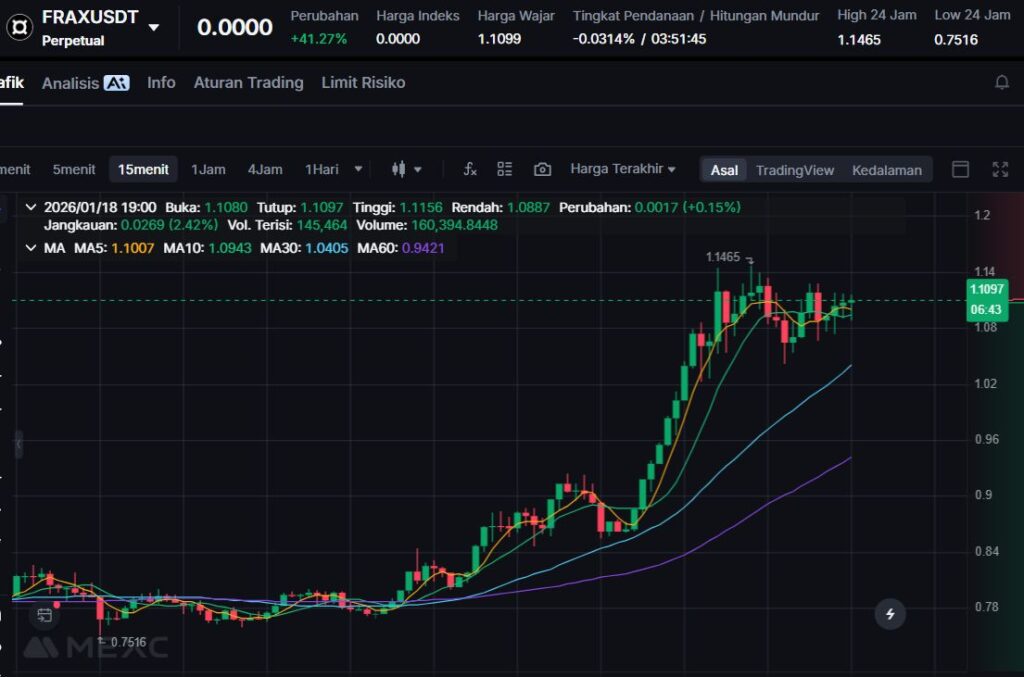This screenshot has width=1024, height=677.
Task: Open the FRAXUSDT pair selector dropdown
Action: 153,27
